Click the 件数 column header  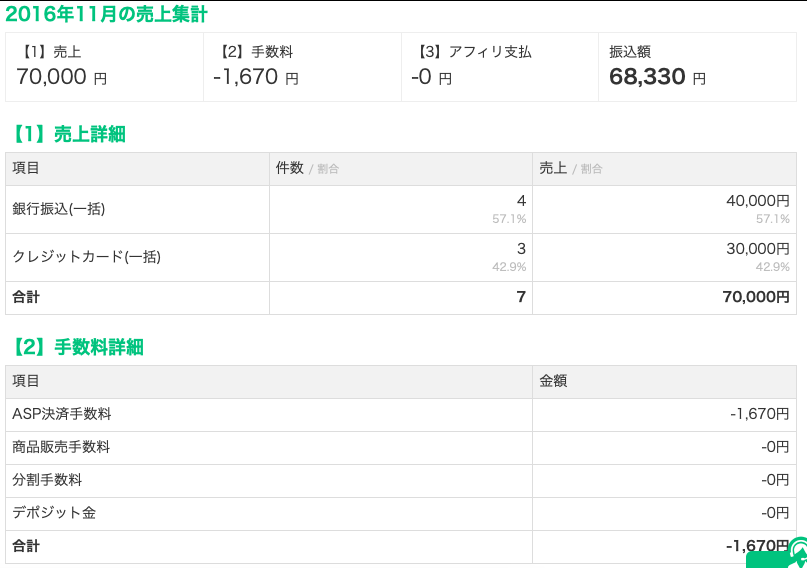[x=289, y=168]
